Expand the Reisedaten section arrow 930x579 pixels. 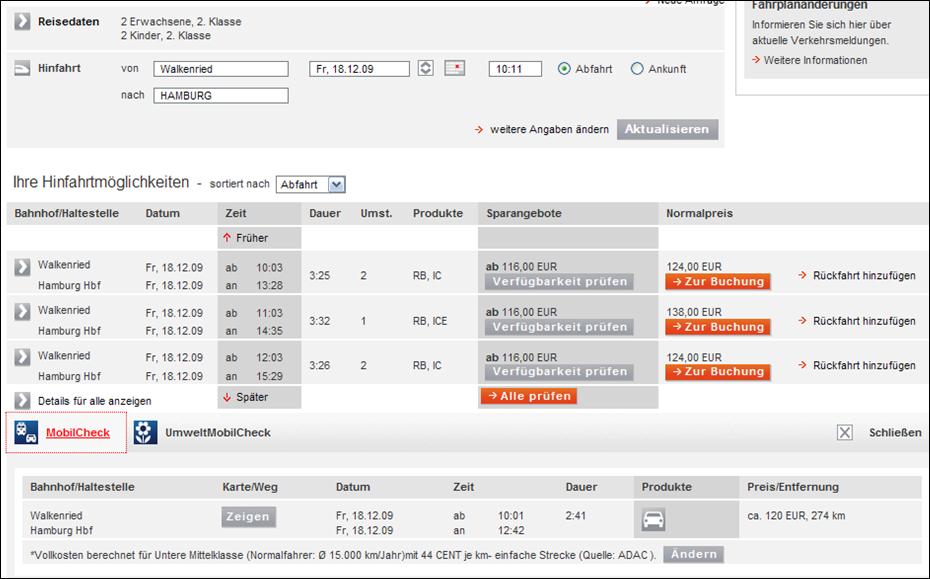point(23,22)
